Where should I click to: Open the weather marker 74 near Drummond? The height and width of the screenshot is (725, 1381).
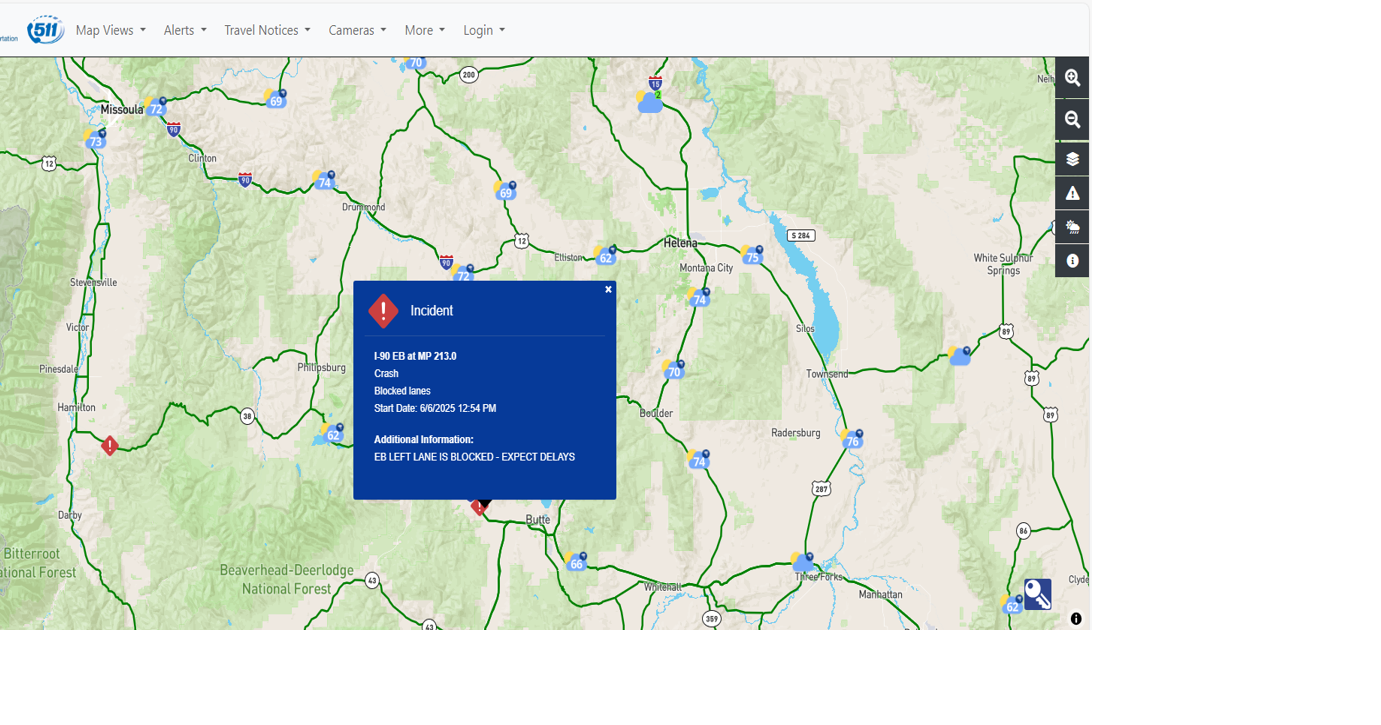click(322, 180)
